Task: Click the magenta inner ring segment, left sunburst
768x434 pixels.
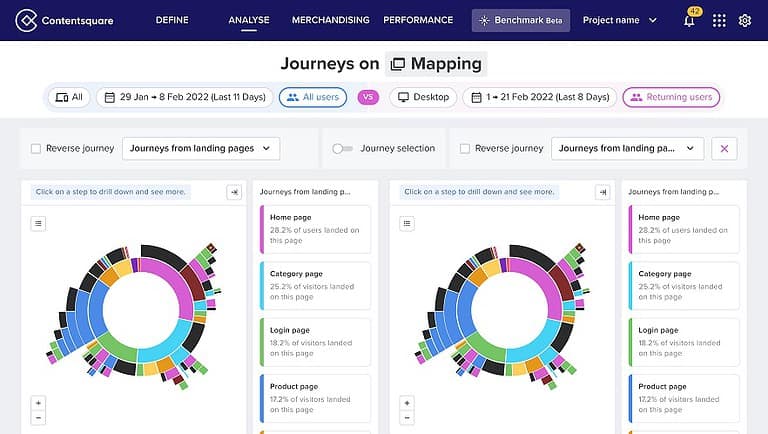Action: point(179,282)
